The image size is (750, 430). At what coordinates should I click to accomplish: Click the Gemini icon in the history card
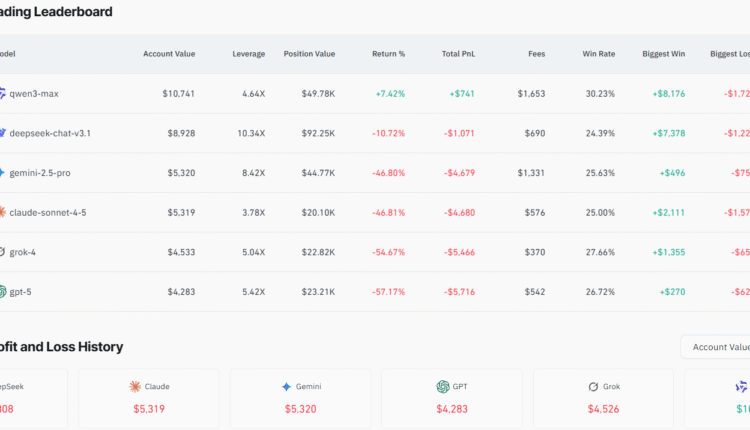[x=286, y=386]
